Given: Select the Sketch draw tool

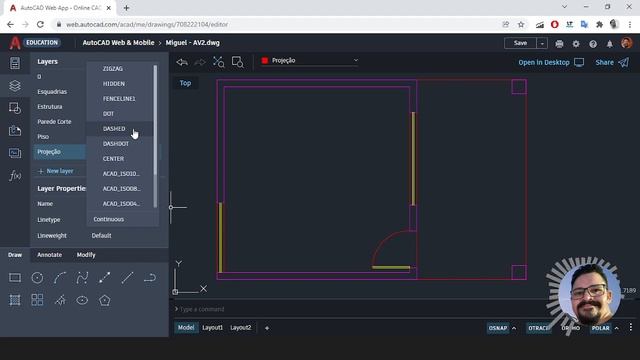Looking at the screenshot, I should (x=60, y=300).
